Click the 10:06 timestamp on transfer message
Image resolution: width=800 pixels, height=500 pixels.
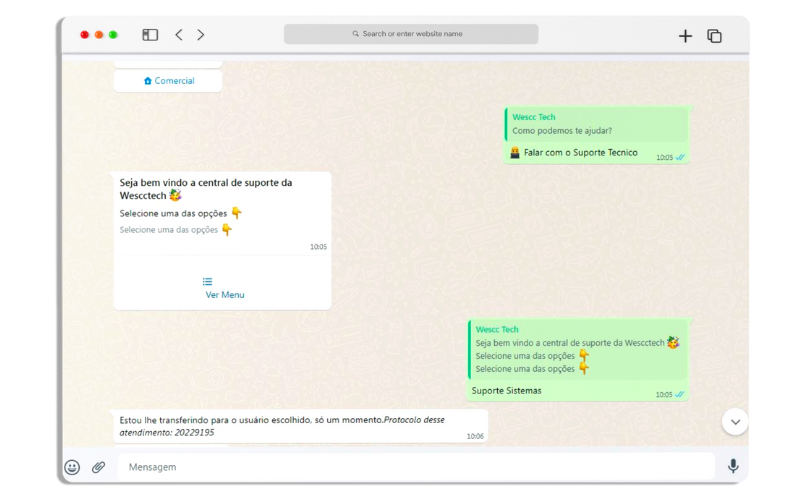pos(475,436)
